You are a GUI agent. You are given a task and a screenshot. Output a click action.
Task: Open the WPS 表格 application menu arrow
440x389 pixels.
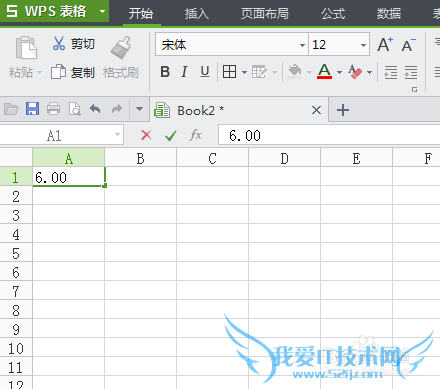tap(103, 11)
